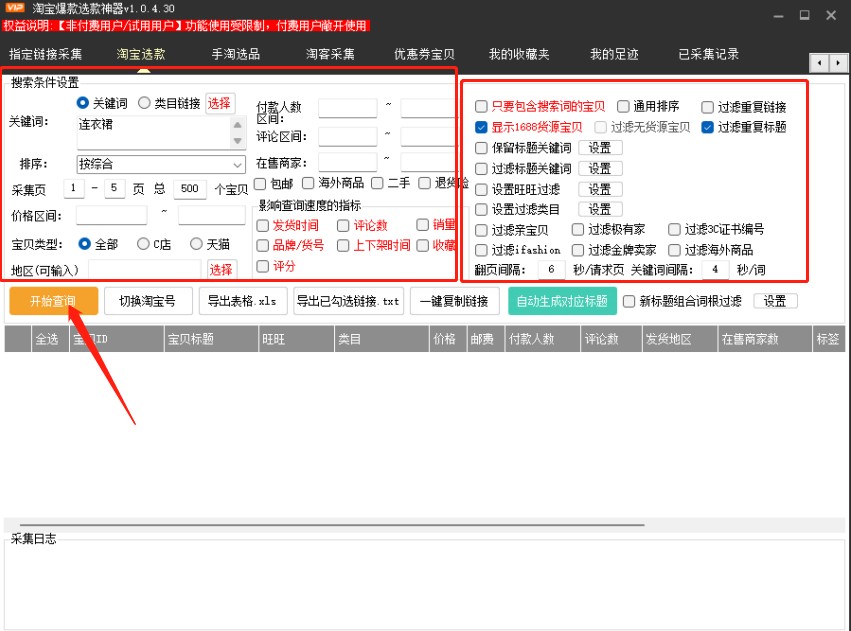851x631 pixels.
Task: Click the 一键复制链接 button
Action: coord(455,301)
